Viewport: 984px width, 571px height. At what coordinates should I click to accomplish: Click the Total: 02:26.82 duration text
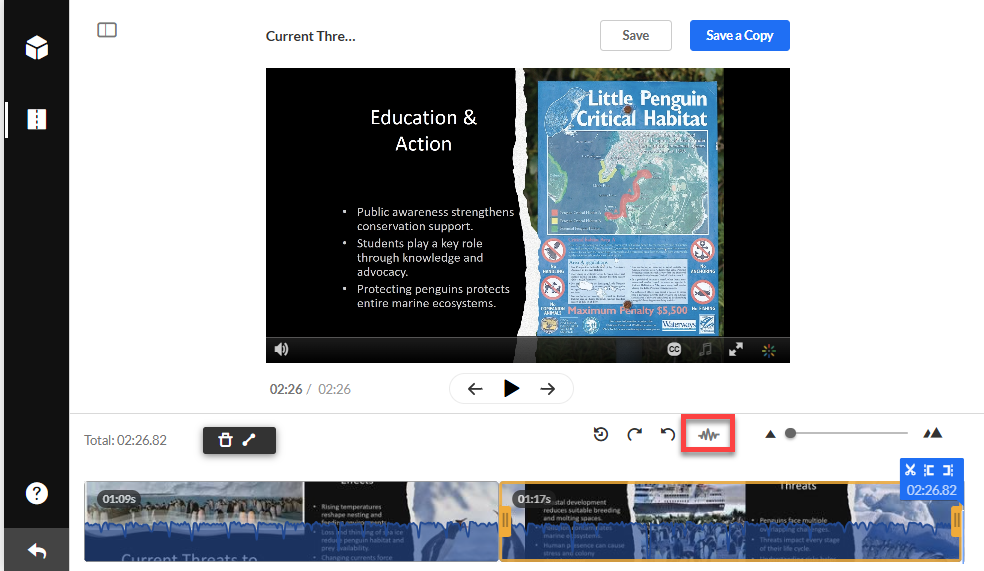pyautogui.click(x=126, y=440)
